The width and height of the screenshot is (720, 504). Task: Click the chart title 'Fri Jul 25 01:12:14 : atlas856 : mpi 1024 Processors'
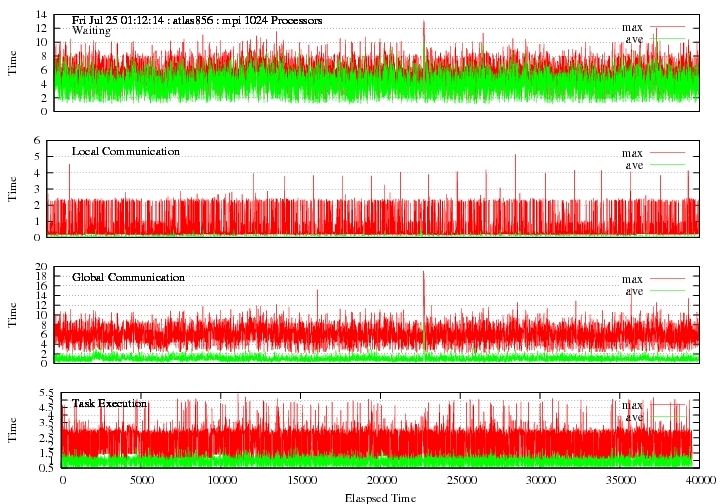pyautogui.click(x=197, y=21)
